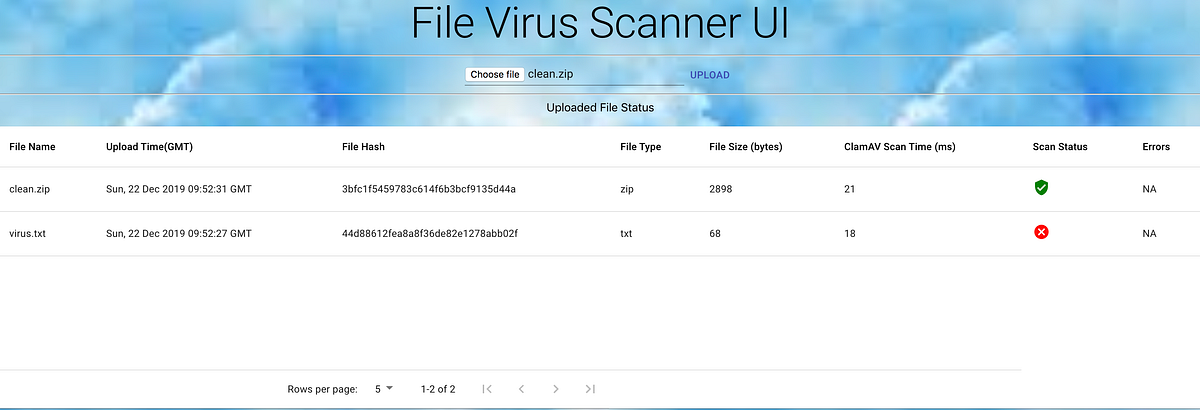Click the Upload Time(GMT) column header

[x=149, y=147]
